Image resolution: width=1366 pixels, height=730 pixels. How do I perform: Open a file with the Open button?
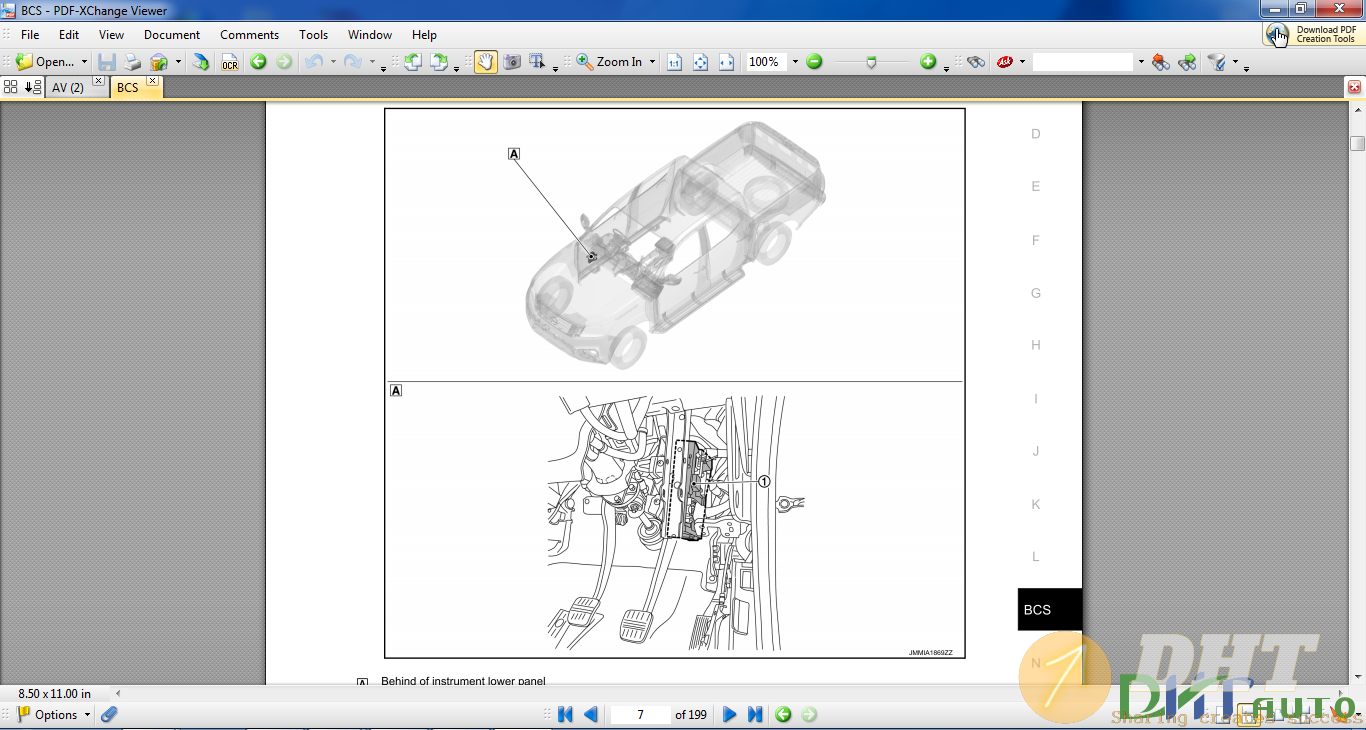(x=46, y=62)
